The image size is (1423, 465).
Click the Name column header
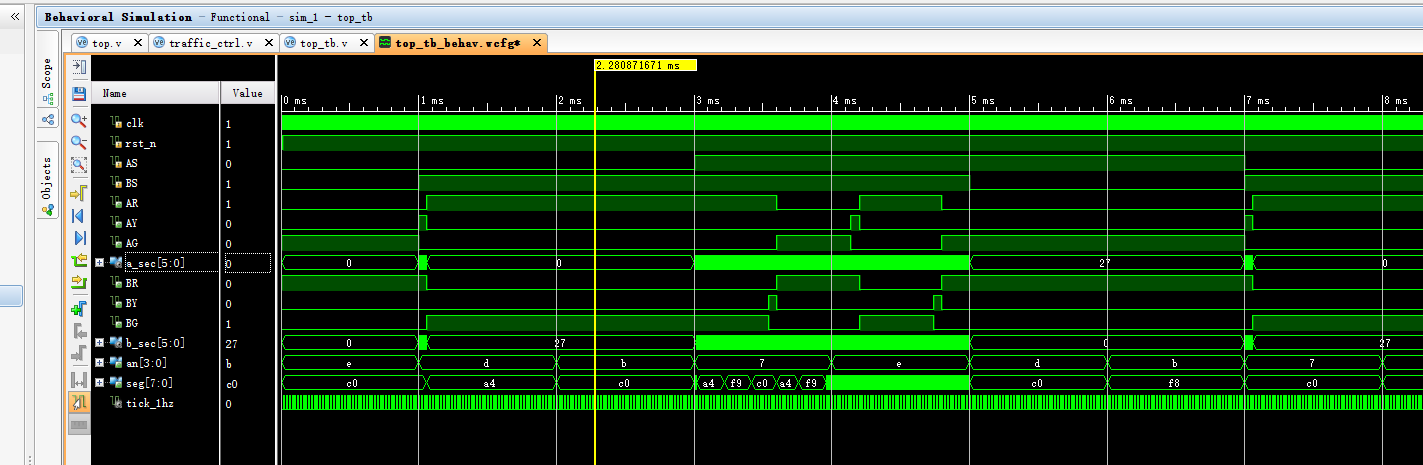tap(156, 93)
